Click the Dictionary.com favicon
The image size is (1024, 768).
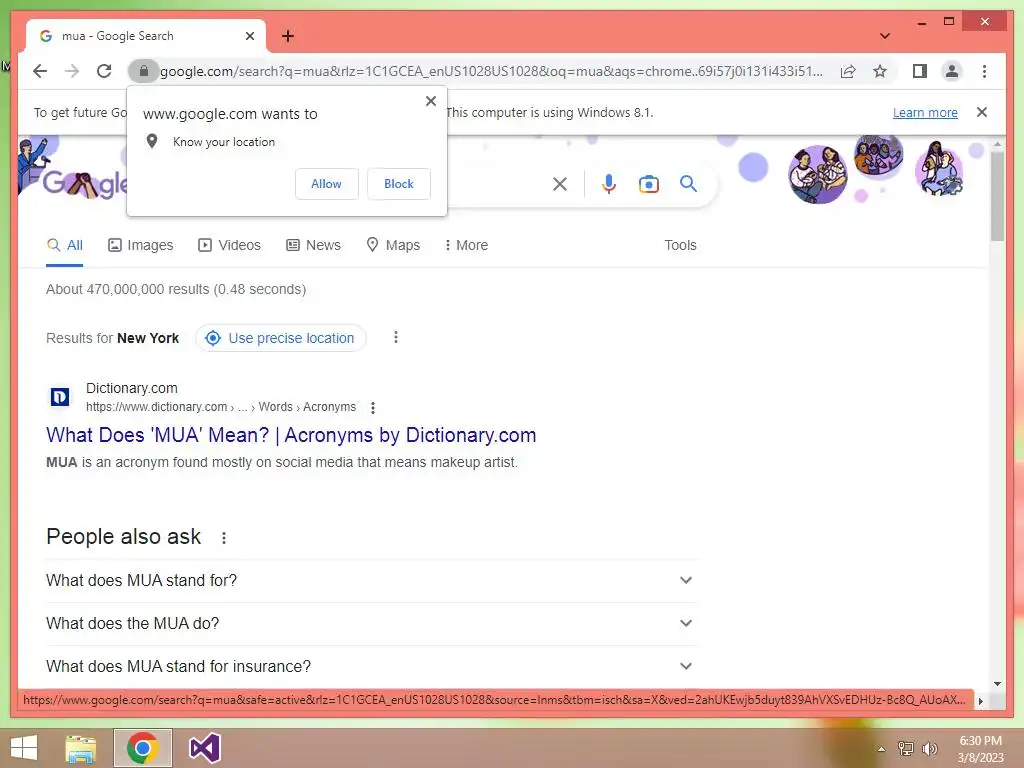(60, 396)
